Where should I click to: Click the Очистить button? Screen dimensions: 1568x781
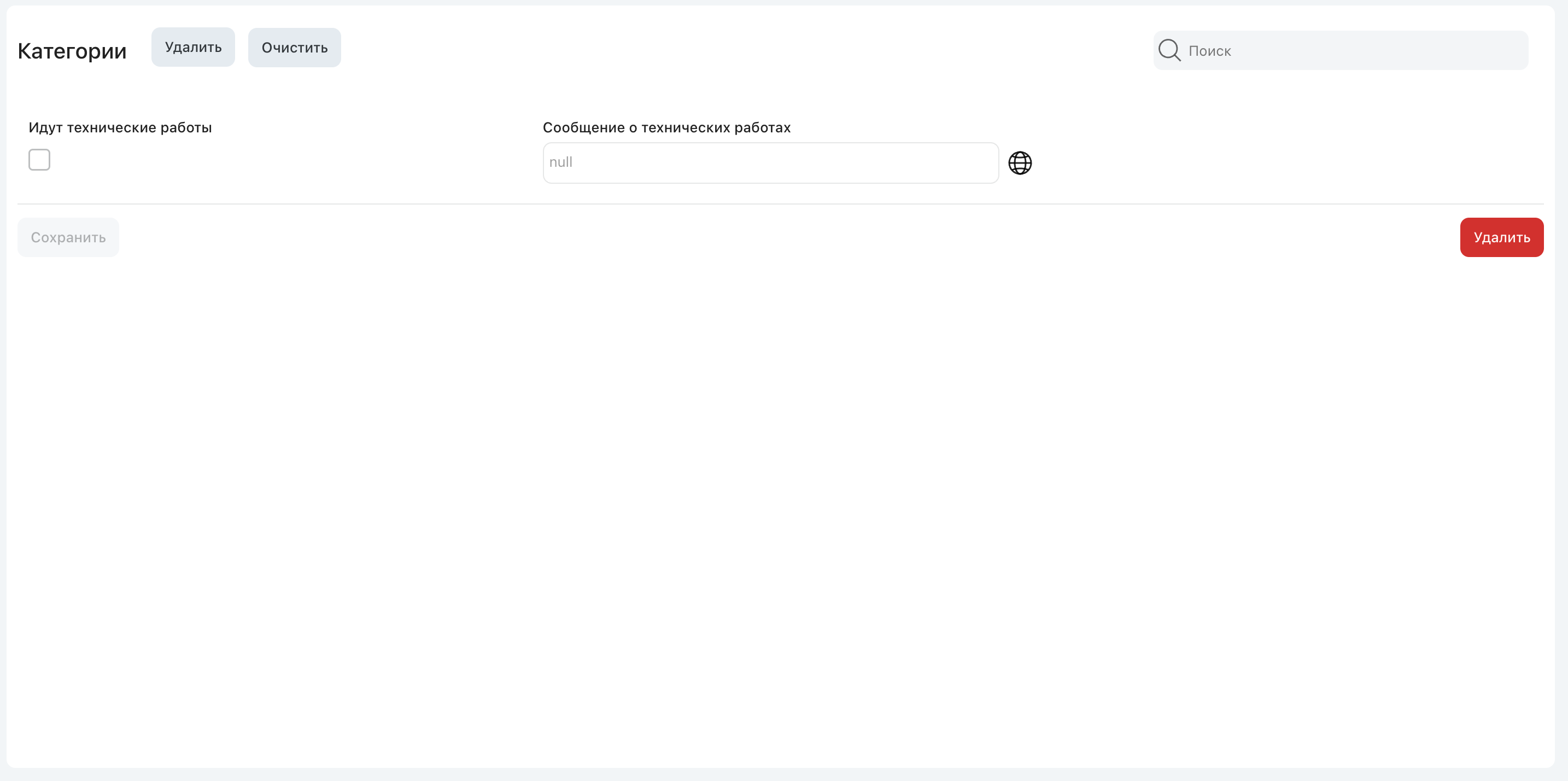click(295, 48)
